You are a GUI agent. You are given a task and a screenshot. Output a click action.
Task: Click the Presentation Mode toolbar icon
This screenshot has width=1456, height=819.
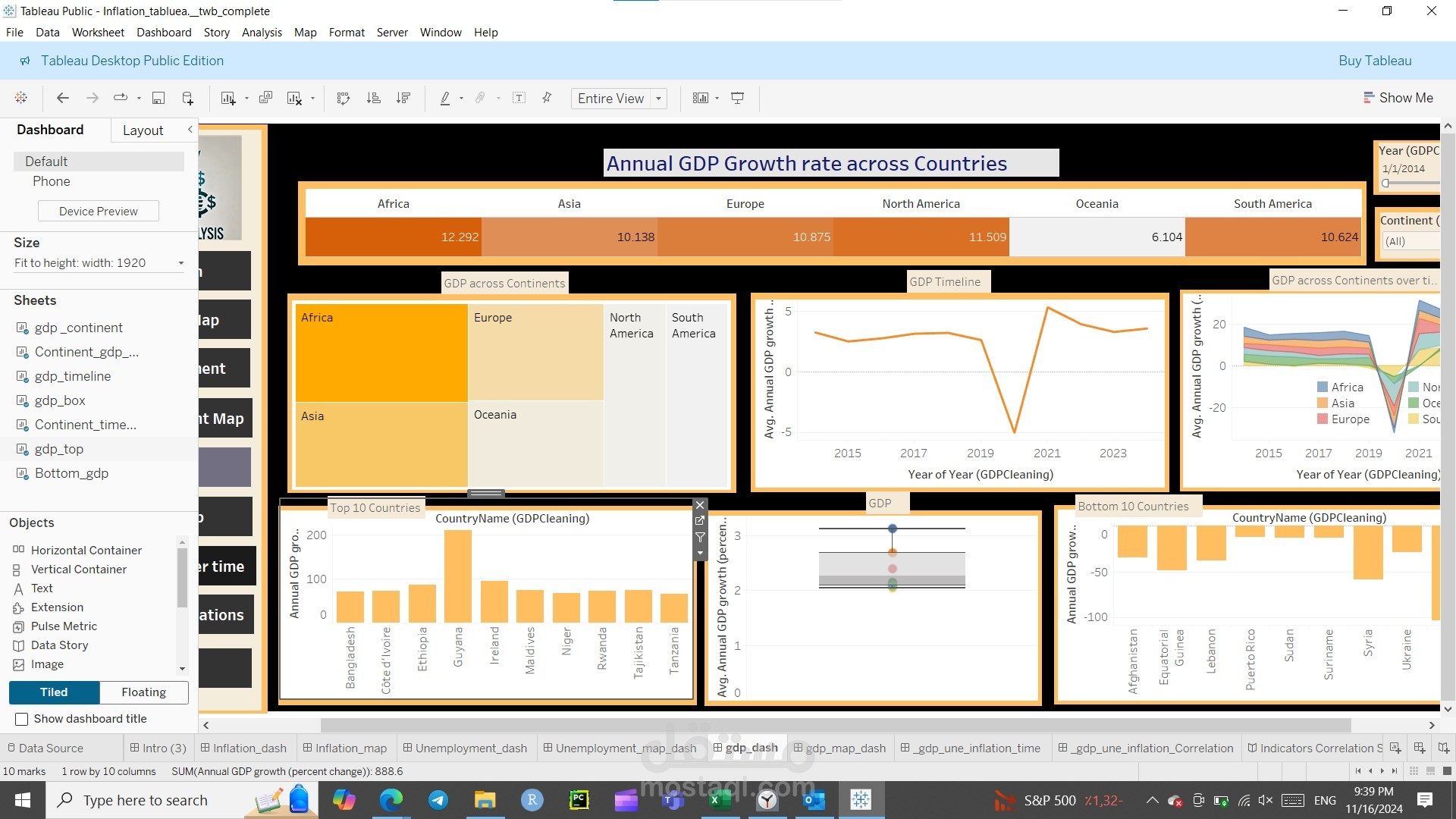(737, 98)
